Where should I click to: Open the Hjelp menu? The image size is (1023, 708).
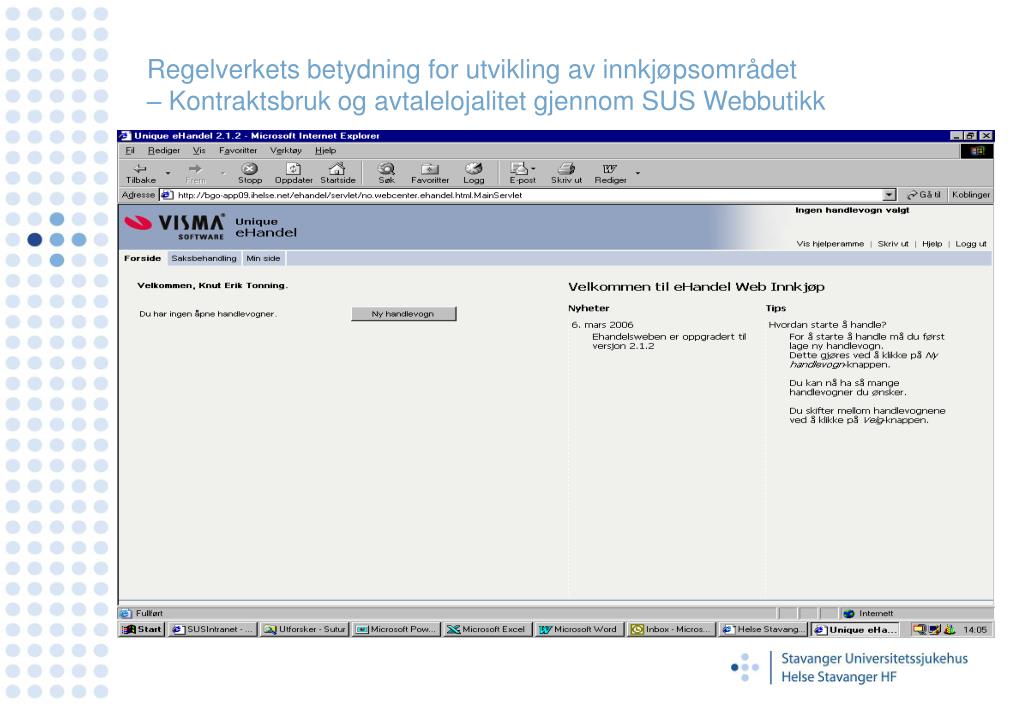pos(326,151)
